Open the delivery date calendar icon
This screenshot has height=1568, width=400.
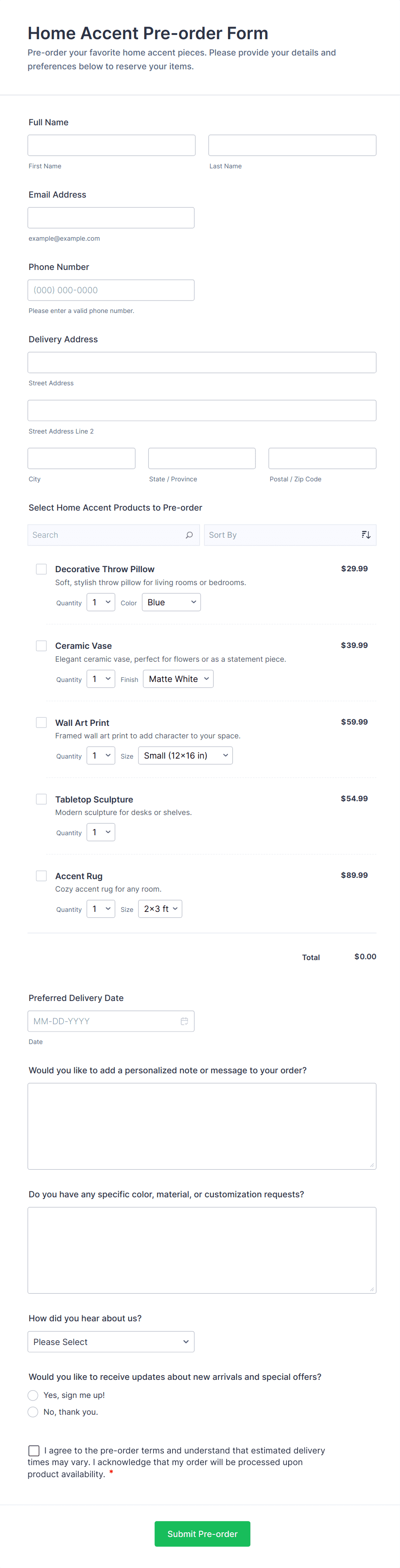pyautogui.click(x=184, y=1021)
